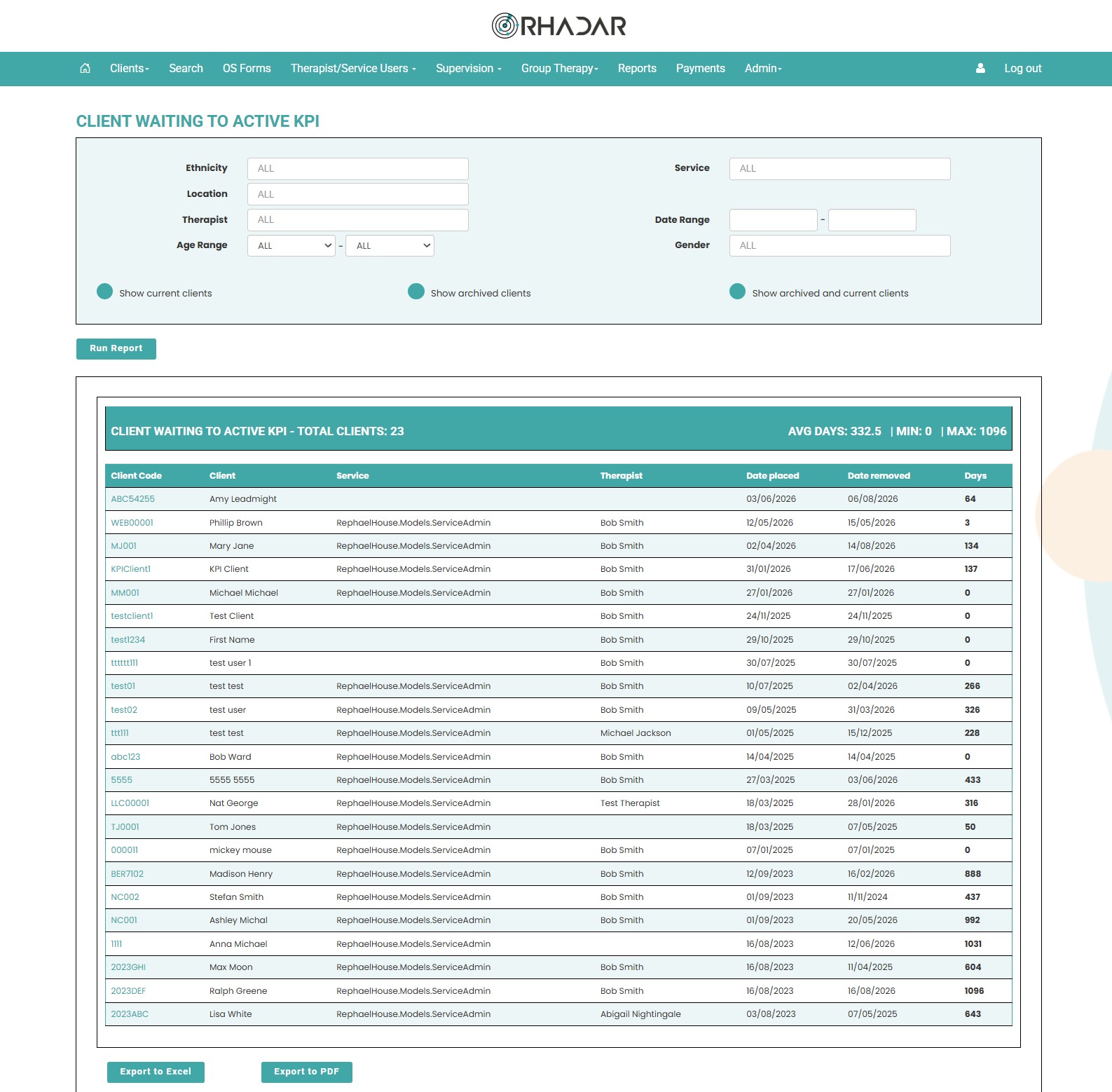The height and width of the screenshot is (1092, 1112).
Task: Open client code NC001
Action: 124,920
